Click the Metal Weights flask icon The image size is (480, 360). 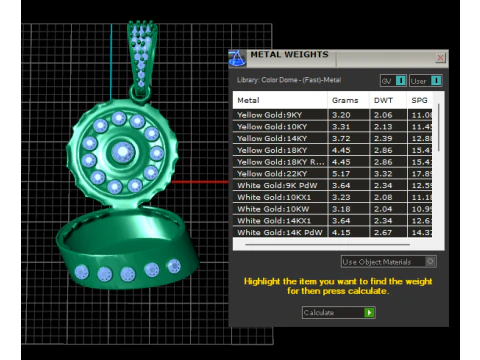pyautogui.click(x=237, y=58)
